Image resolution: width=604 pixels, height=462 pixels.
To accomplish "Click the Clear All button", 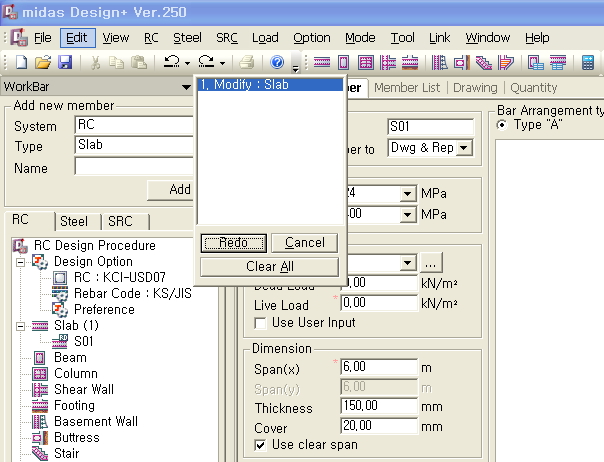I will 270,267.
